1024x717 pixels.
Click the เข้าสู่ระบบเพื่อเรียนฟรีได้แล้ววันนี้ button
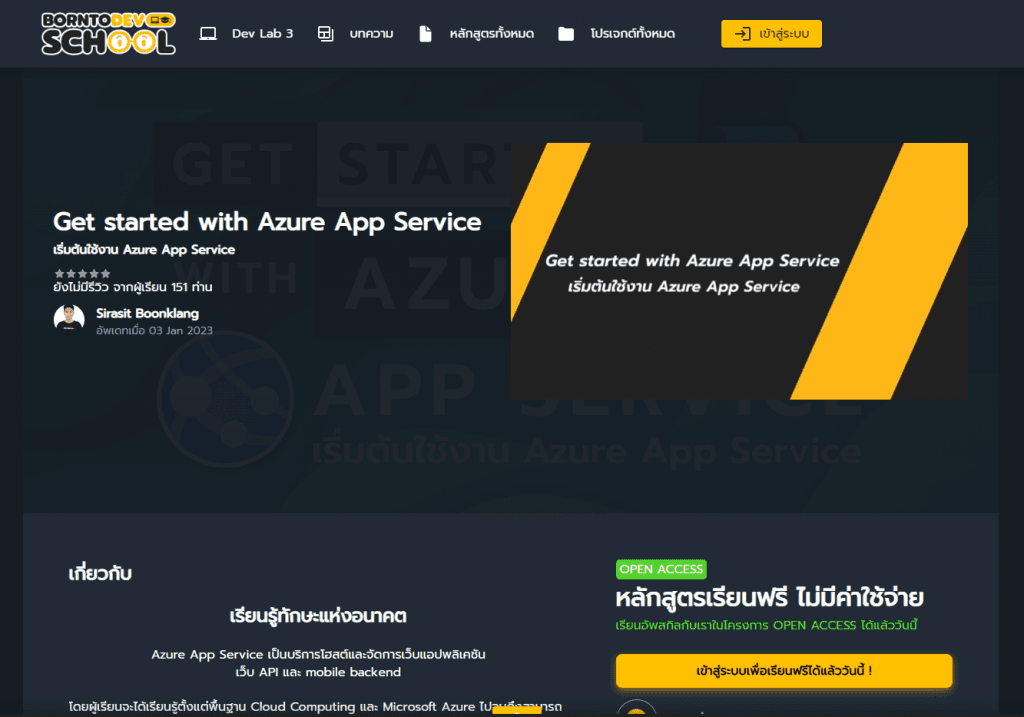[x=784, y=671]
